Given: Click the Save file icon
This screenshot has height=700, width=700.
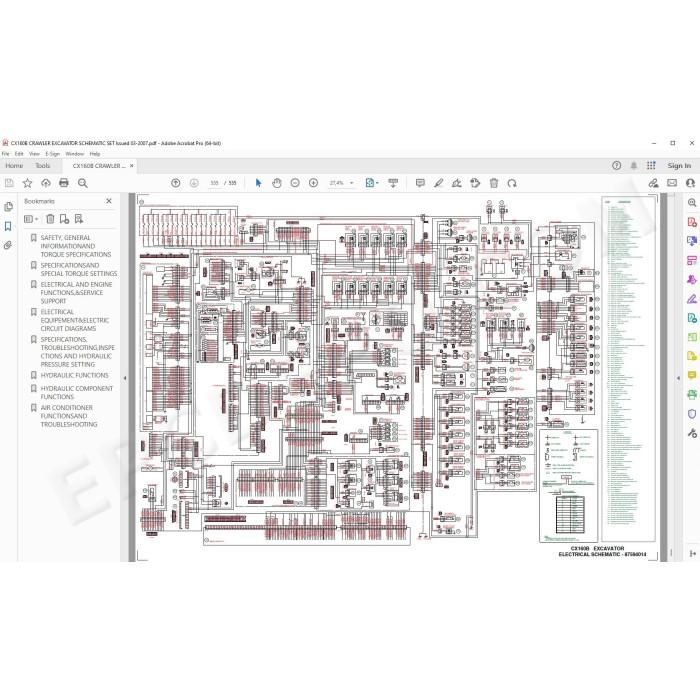Looking at the screenshot, I should (x=9, y=183).
